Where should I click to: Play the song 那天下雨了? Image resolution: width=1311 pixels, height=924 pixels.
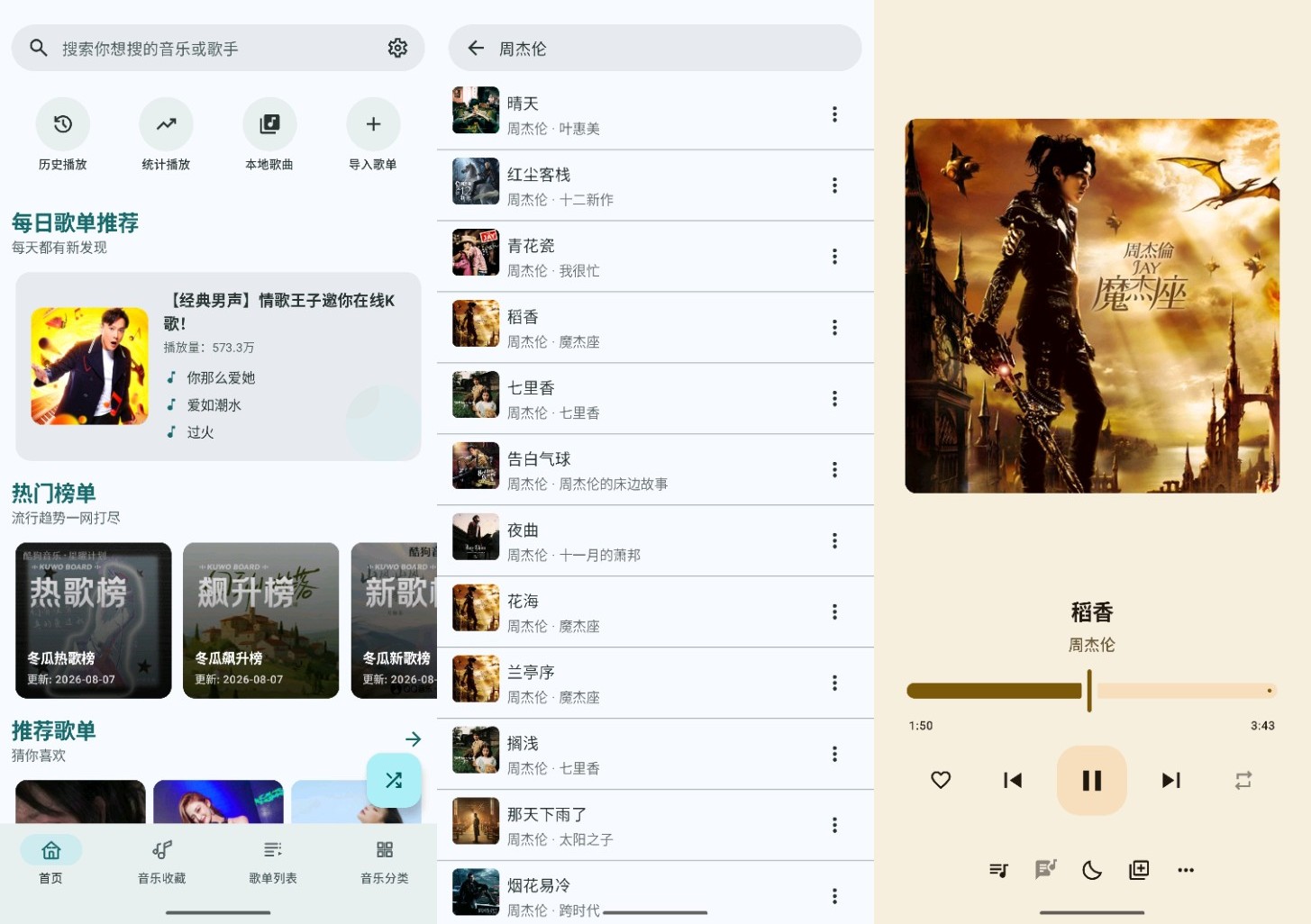(655, 826)
